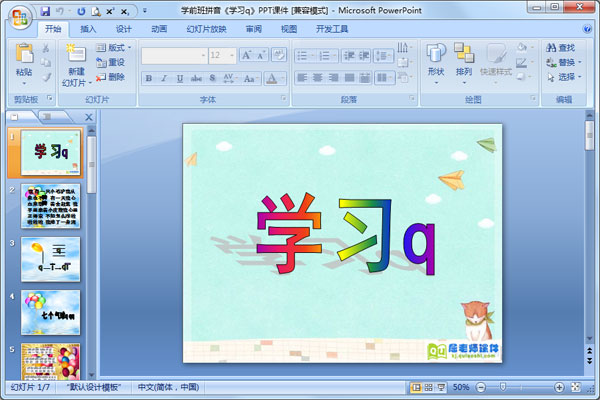Open the Home (开始) ribbon tab
This screenshot has height=400, width=600.
tap(53, 29)
